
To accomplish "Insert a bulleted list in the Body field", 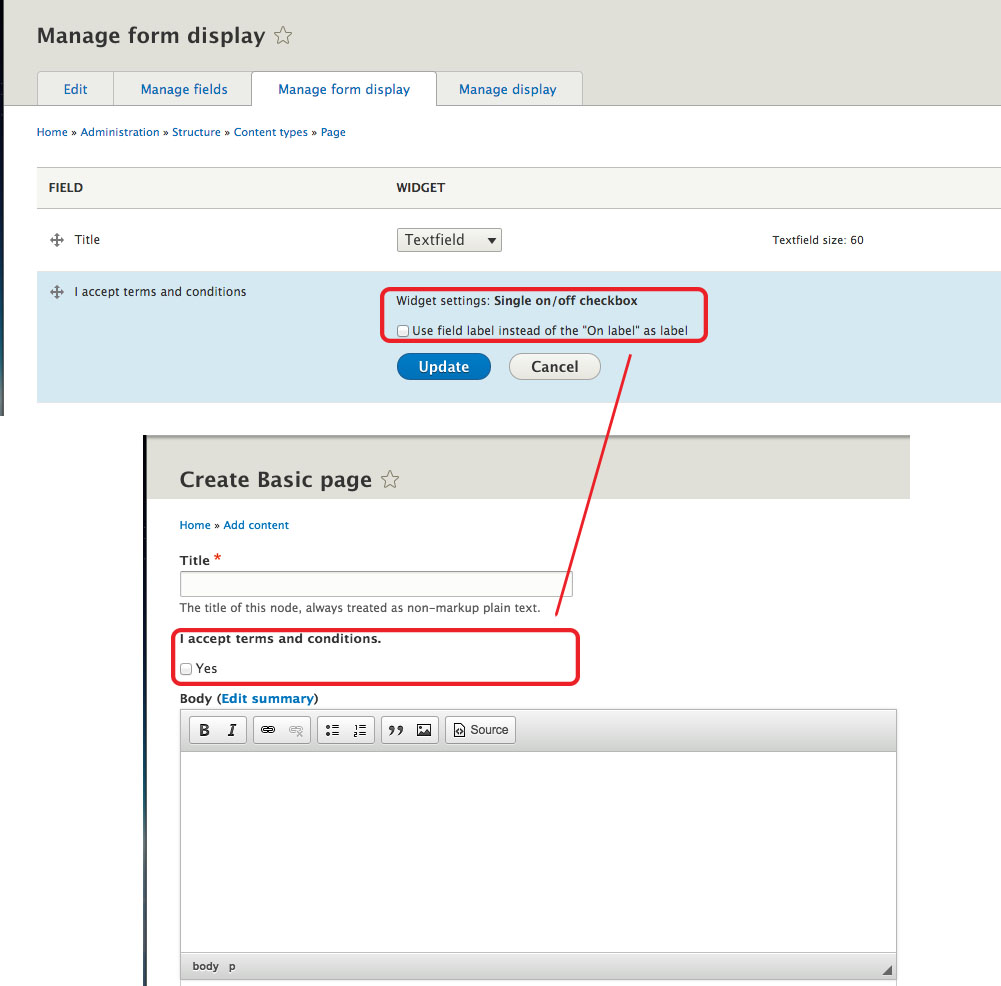I will tap(334, 729).
